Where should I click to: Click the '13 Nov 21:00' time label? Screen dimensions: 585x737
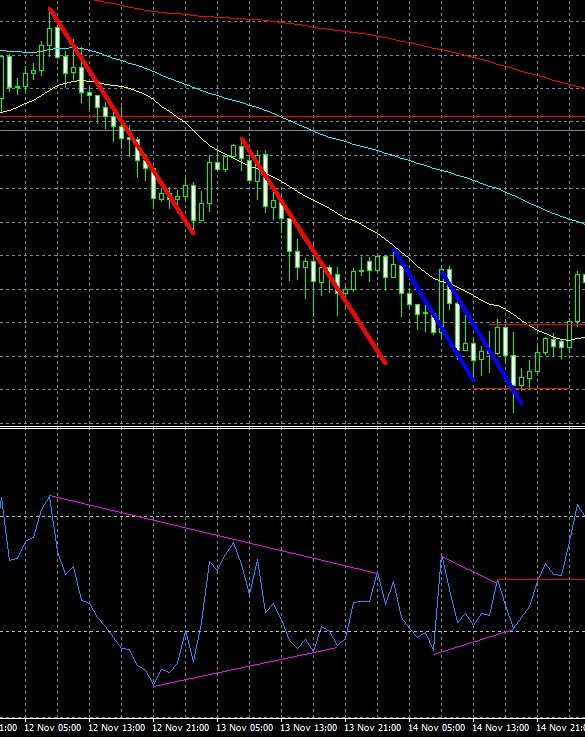(373, 728)
